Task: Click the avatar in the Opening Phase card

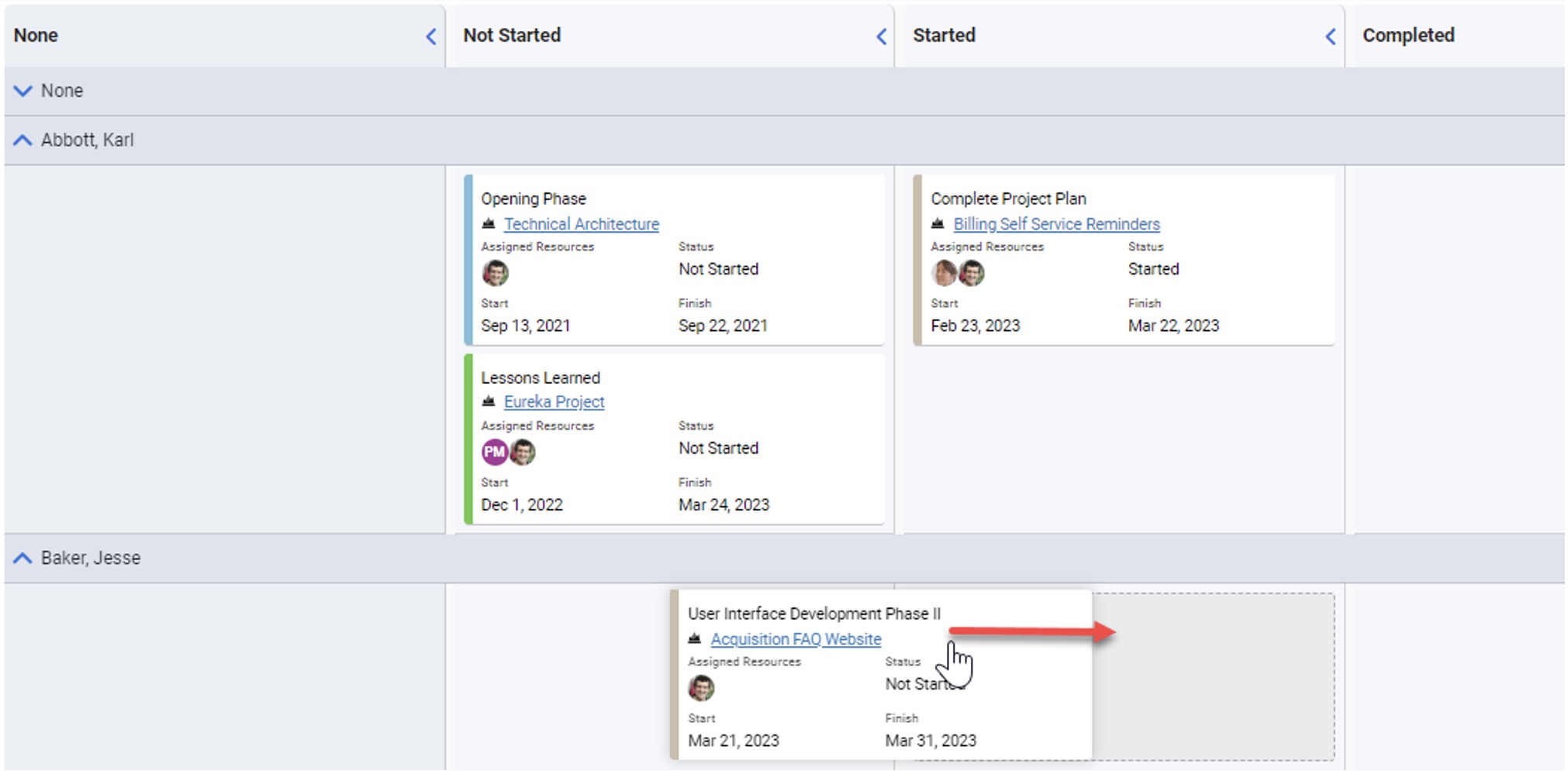Action: coord(496,273)
